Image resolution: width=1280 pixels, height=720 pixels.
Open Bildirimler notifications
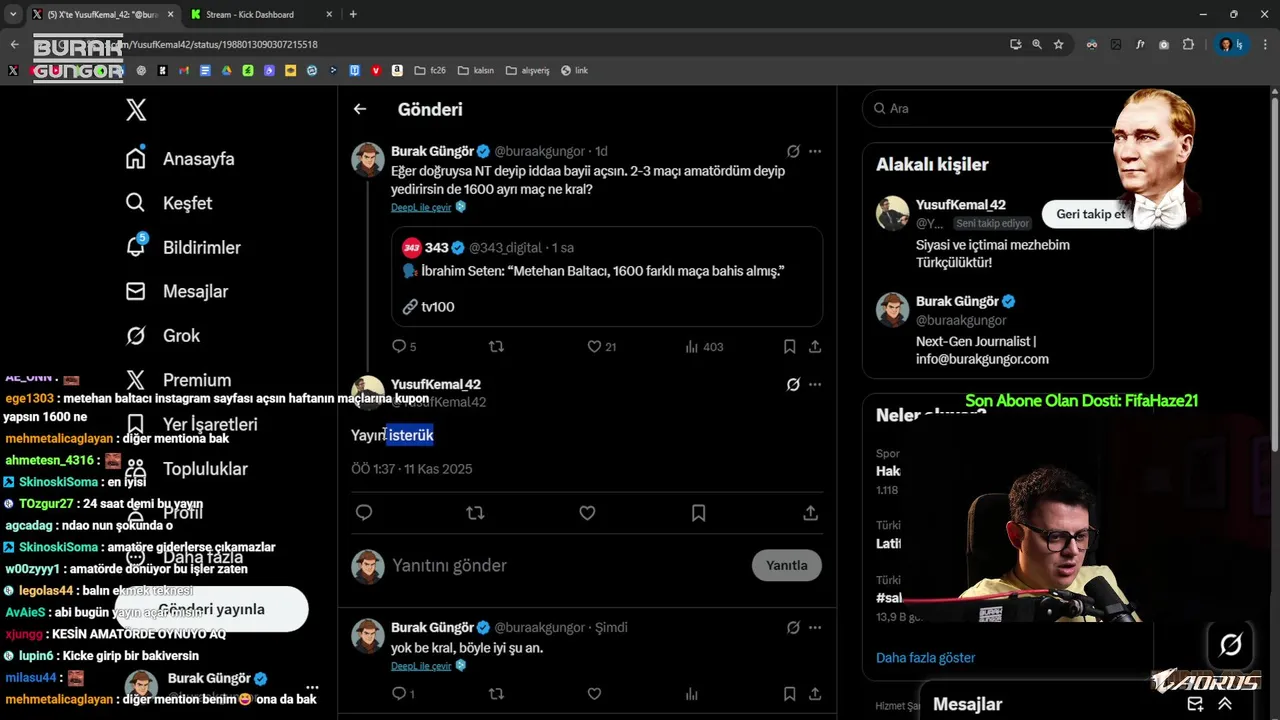click(x=183, y=247)
